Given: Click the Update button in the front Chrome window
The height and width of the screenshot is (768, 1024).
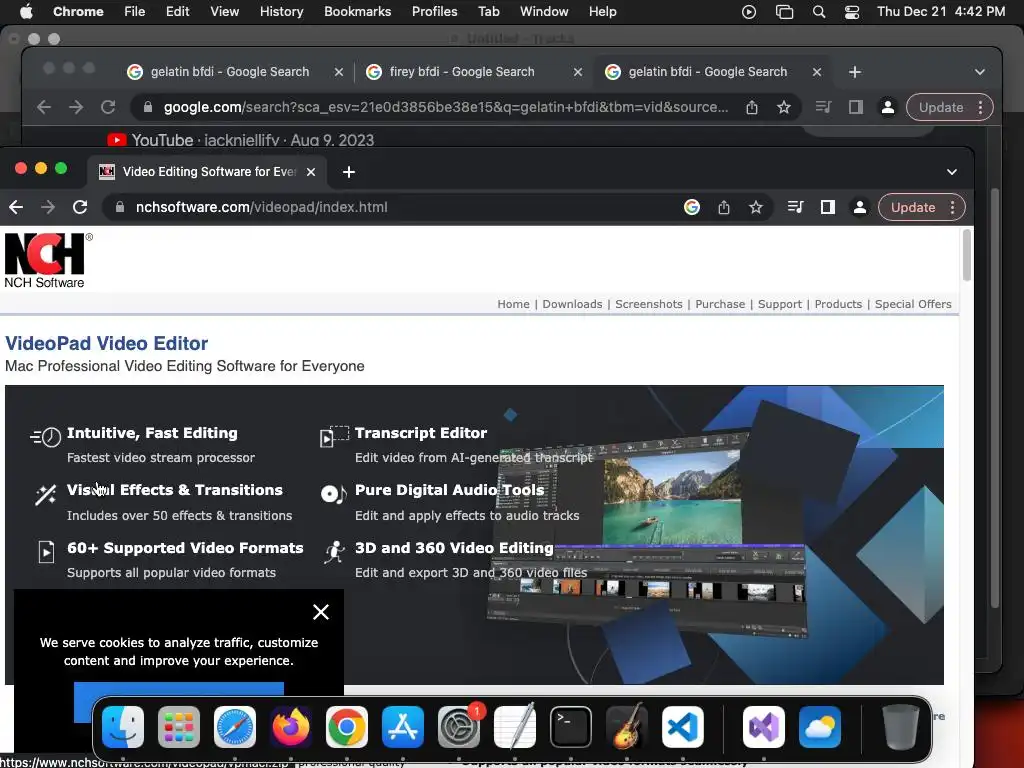Looking at the screenshot, I should [x=913, y=207].
